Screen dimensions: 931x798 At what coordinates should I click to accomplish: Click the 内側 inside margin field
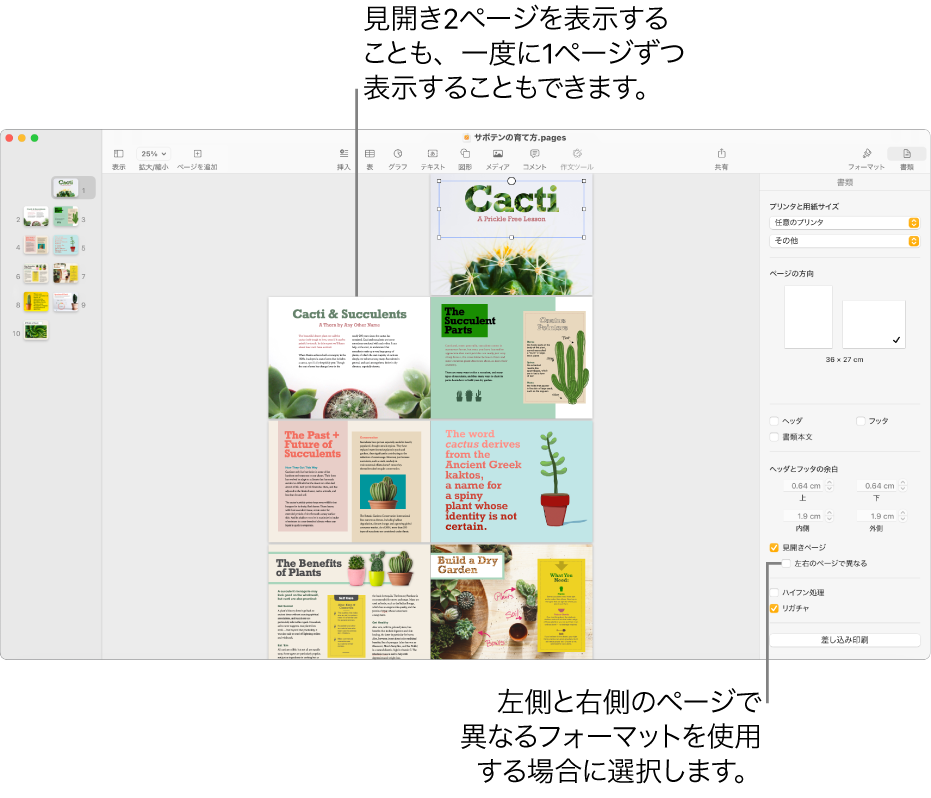tap(802, 516)
